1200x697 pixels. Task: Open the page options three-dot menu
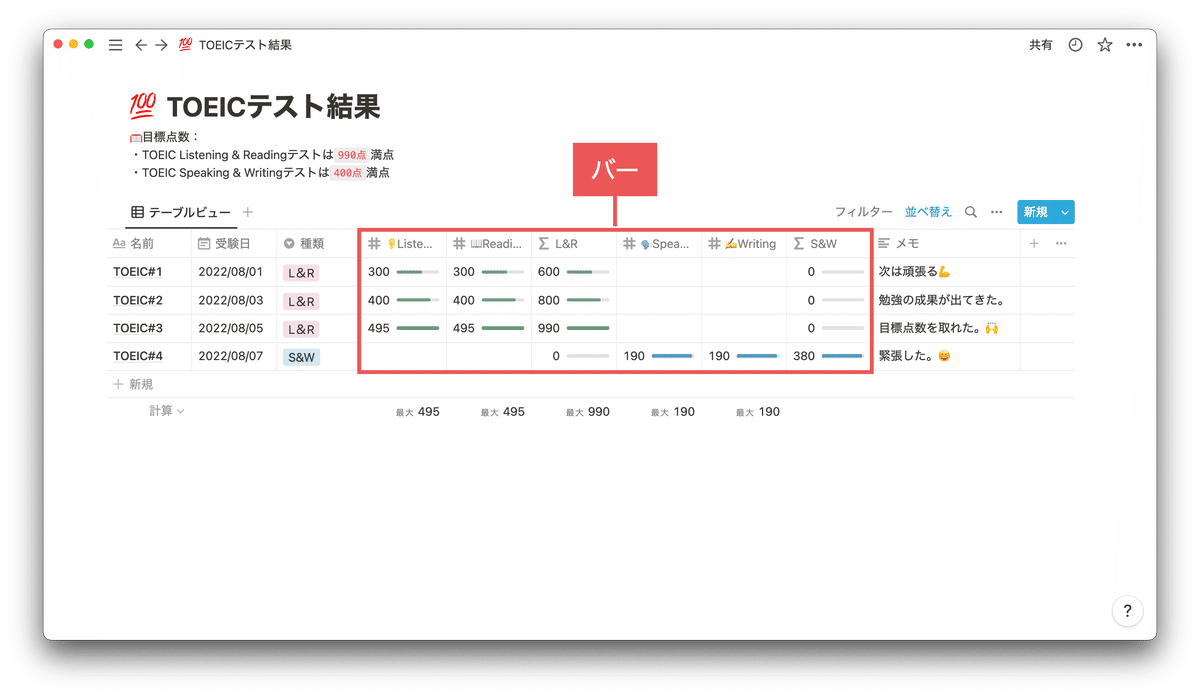click(x=1134, y=45)
